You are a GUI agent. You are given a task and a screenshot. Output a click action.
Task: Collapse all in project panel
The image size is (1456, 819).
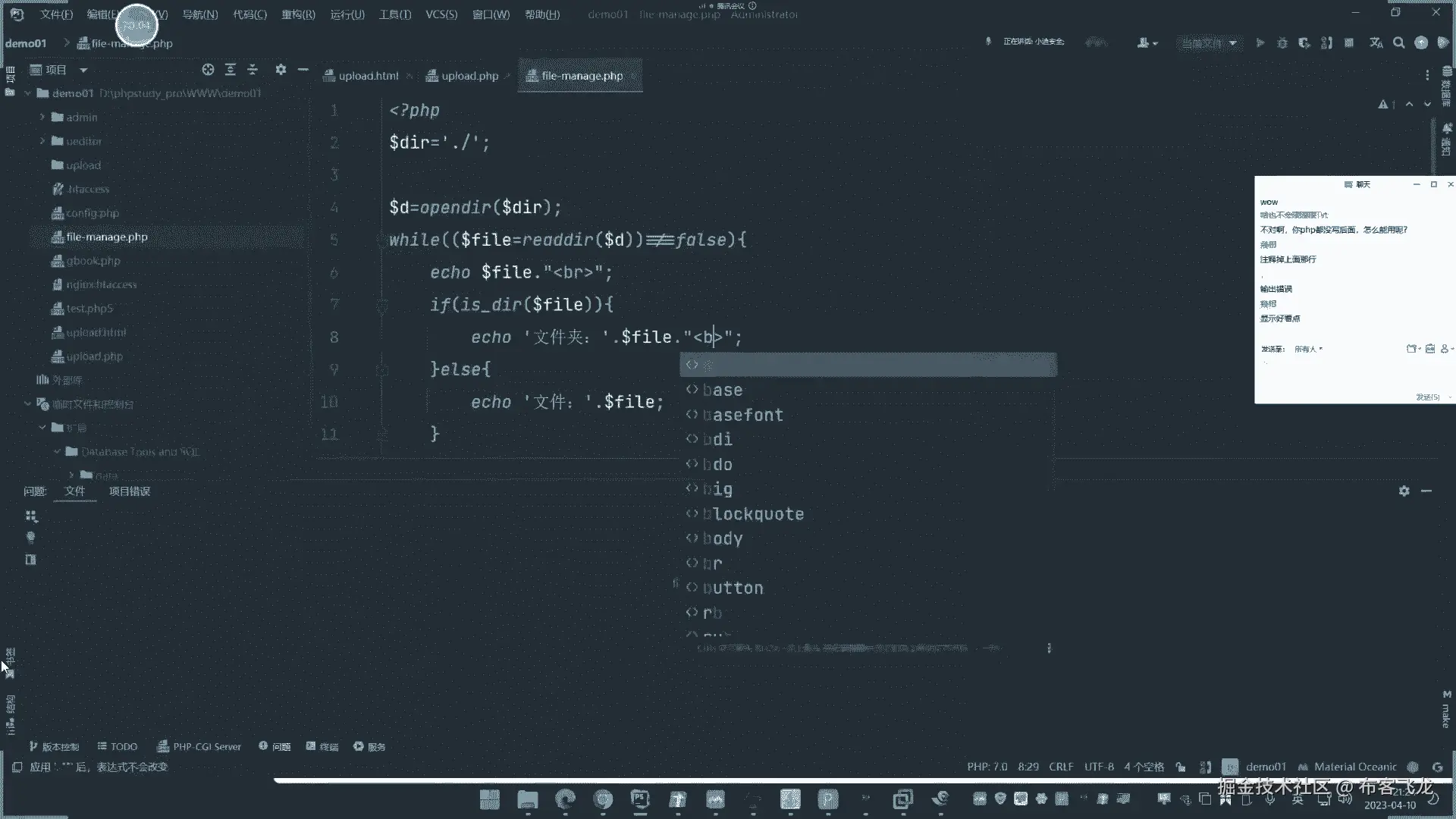pos(253,70)
